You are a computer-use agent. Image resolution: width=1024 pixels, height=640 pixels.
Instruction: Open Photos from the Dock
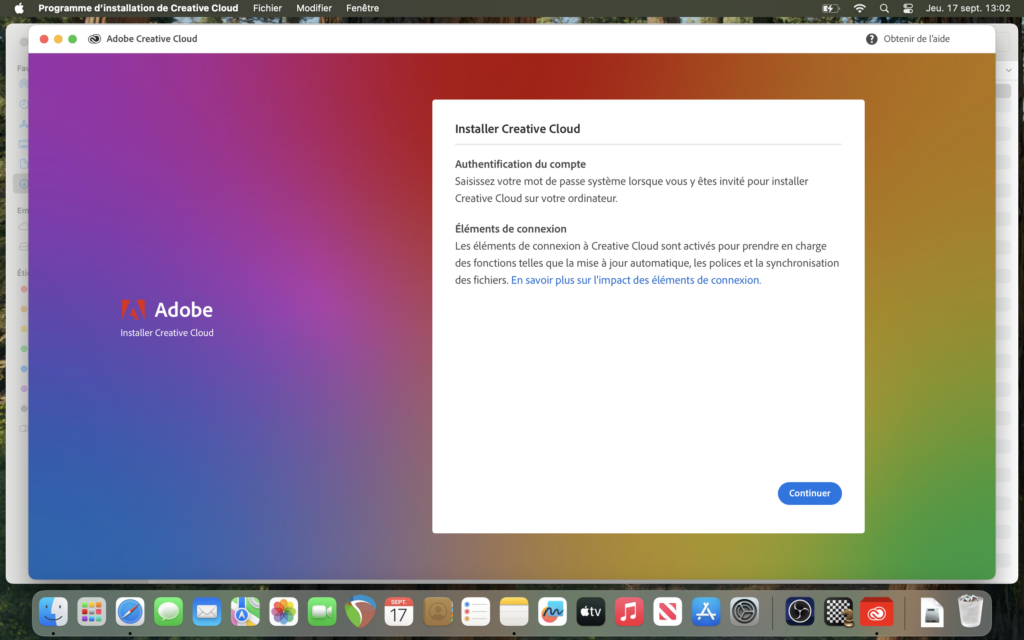283,612
